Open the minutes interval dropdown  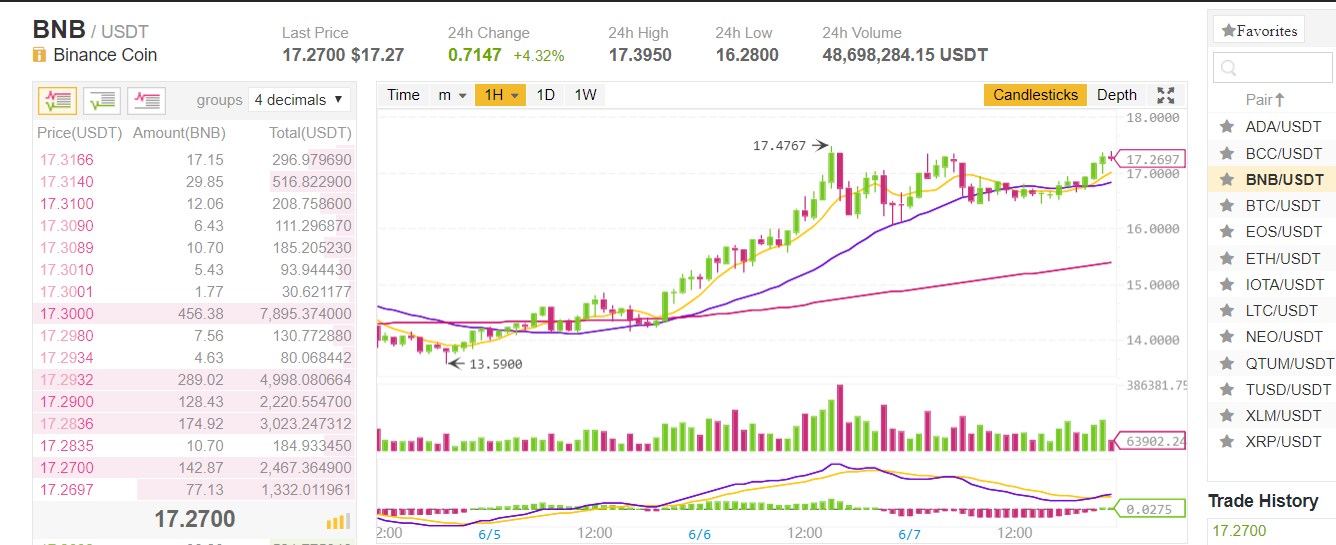coord(452,95)
